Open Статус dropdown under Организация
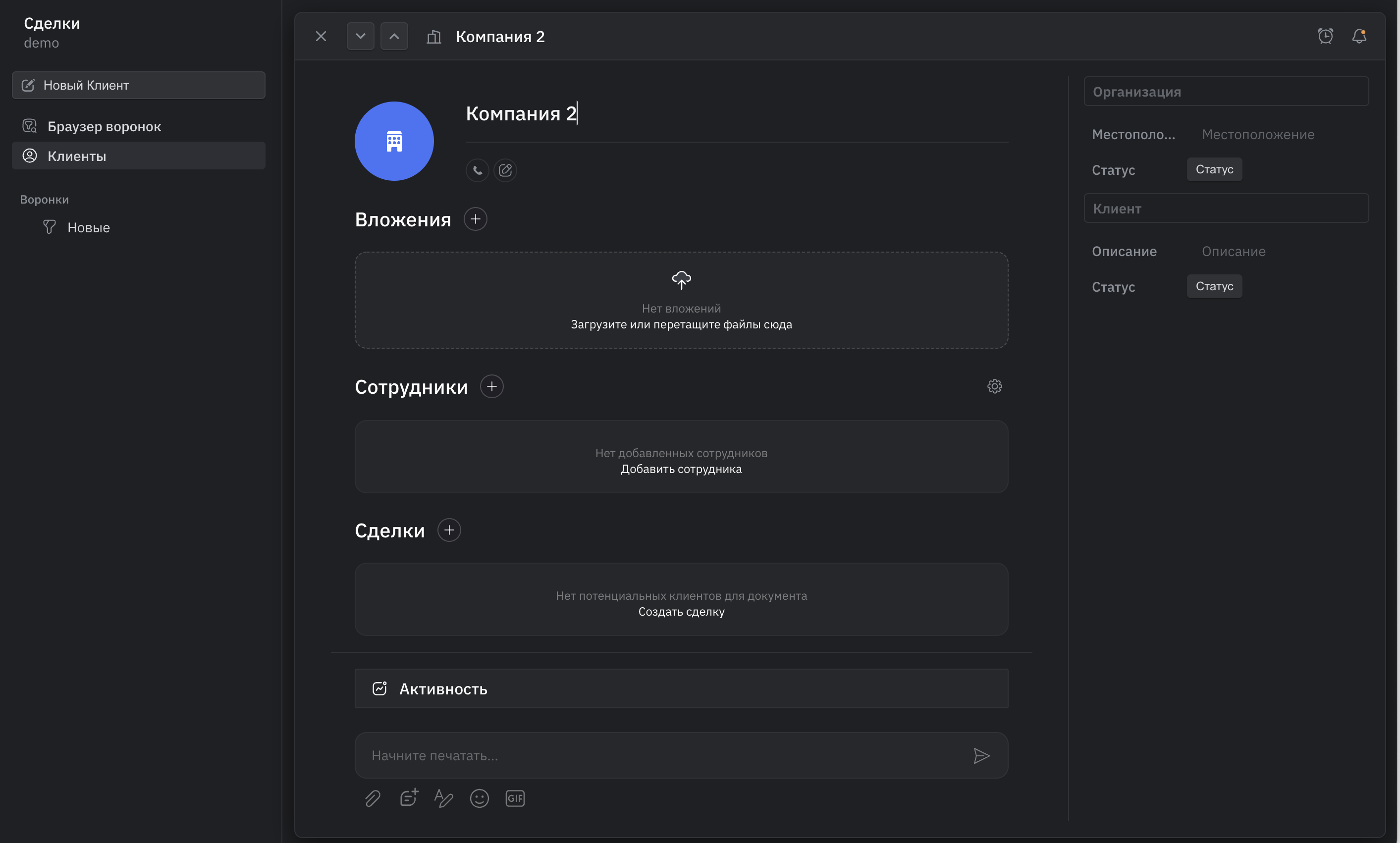The width and height of the screenshot is (1400, 843). tap(1214, 169)
